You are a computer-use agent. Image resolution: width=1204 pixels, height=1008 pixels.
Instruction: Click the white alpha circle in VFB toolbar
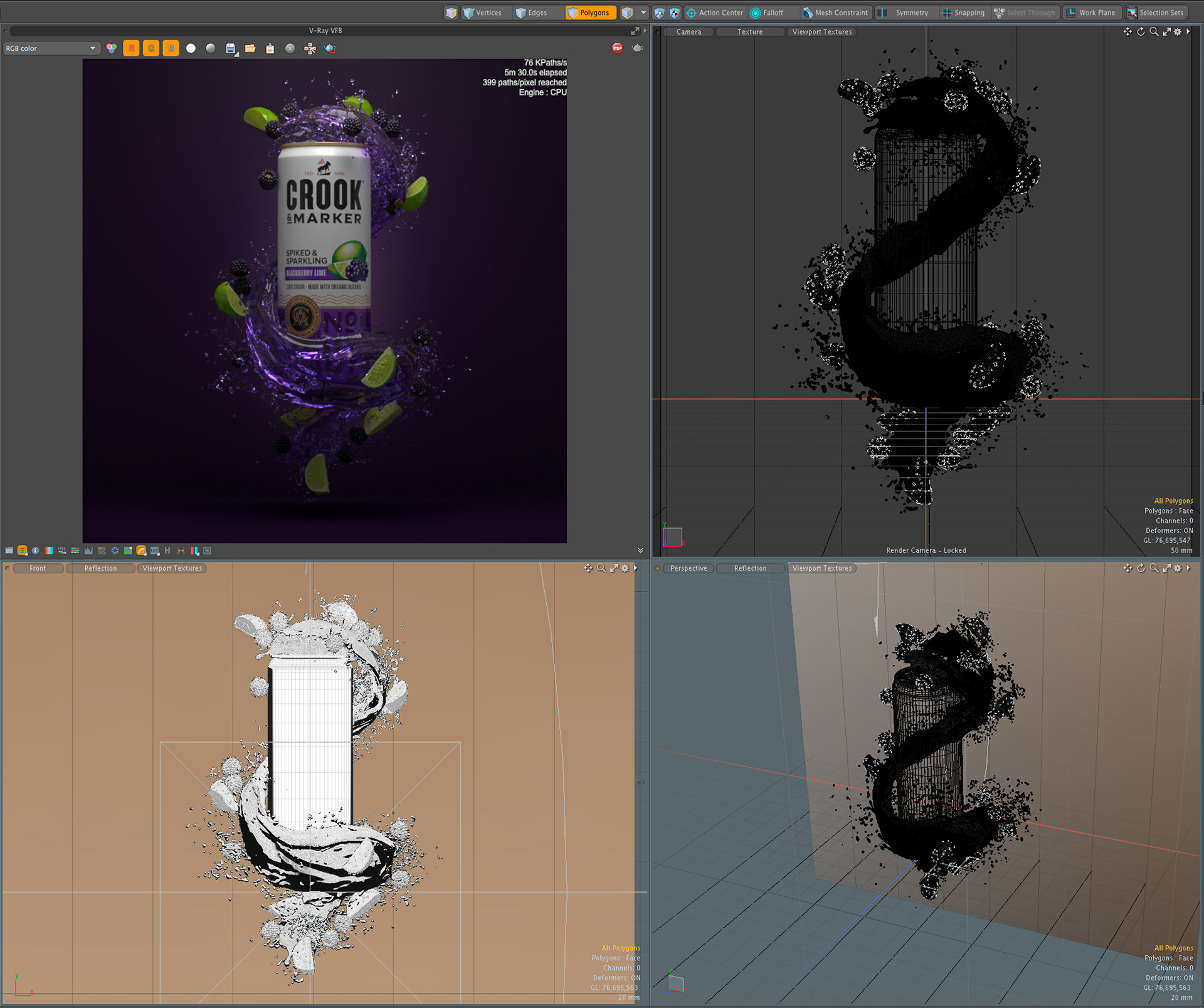point(191,48)
